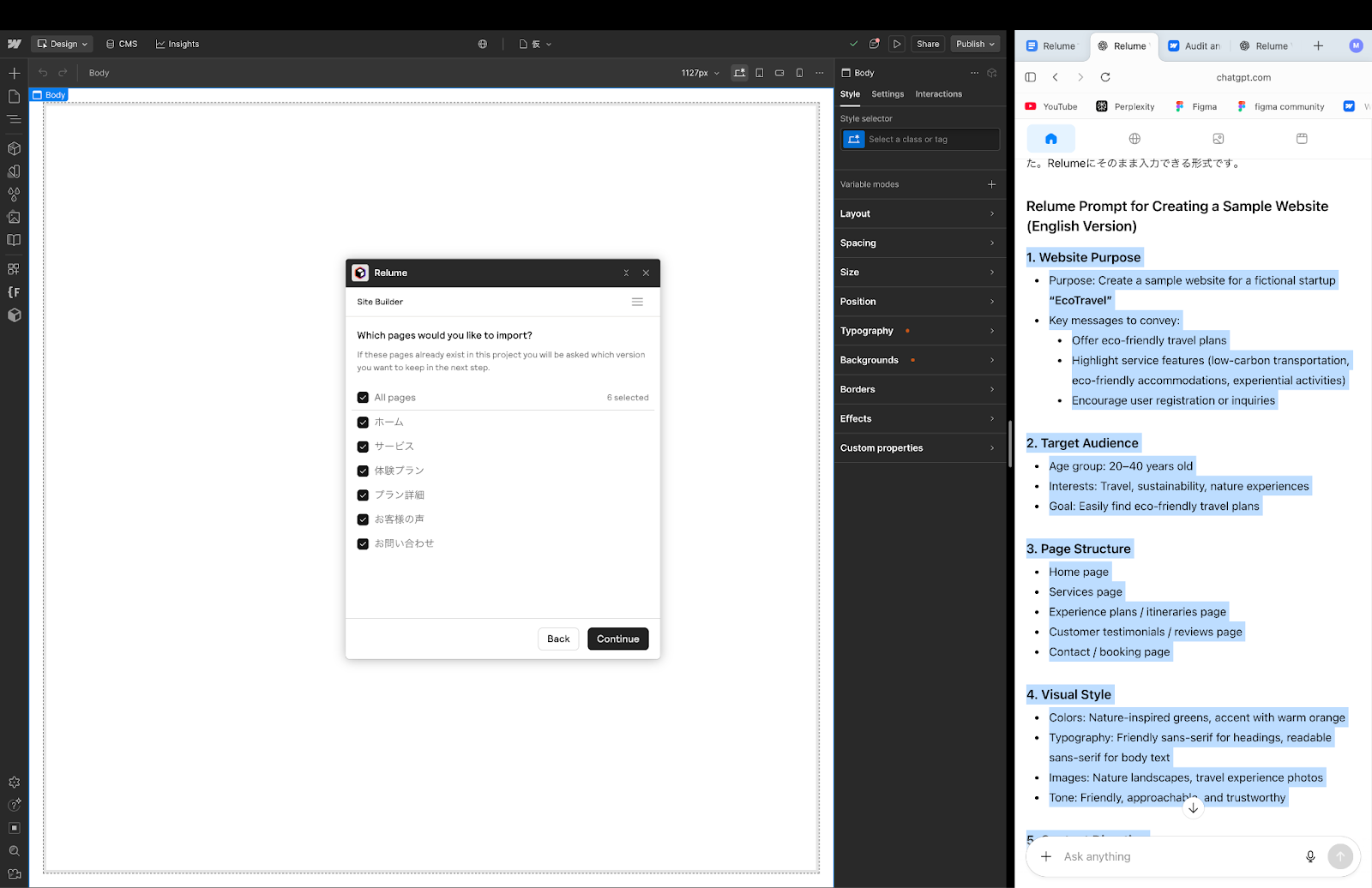The image size is (1372, 888).
Task: Select the mobile landscape breakpoint
Action: [x=779, y=73]
